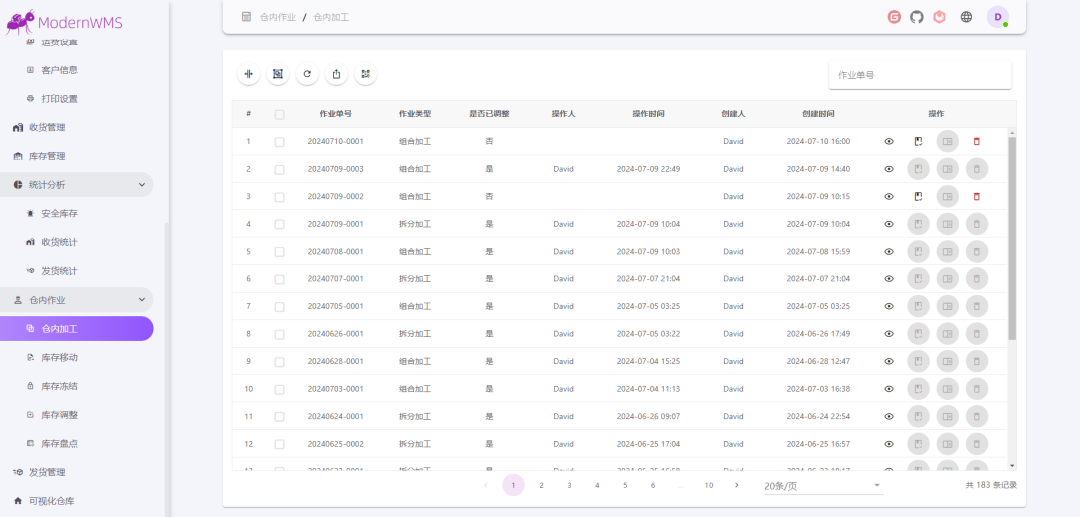Viewport: 1080px width, 517px height.
Task: Open the Gitee icon in the header
Action: coord(894,17)
